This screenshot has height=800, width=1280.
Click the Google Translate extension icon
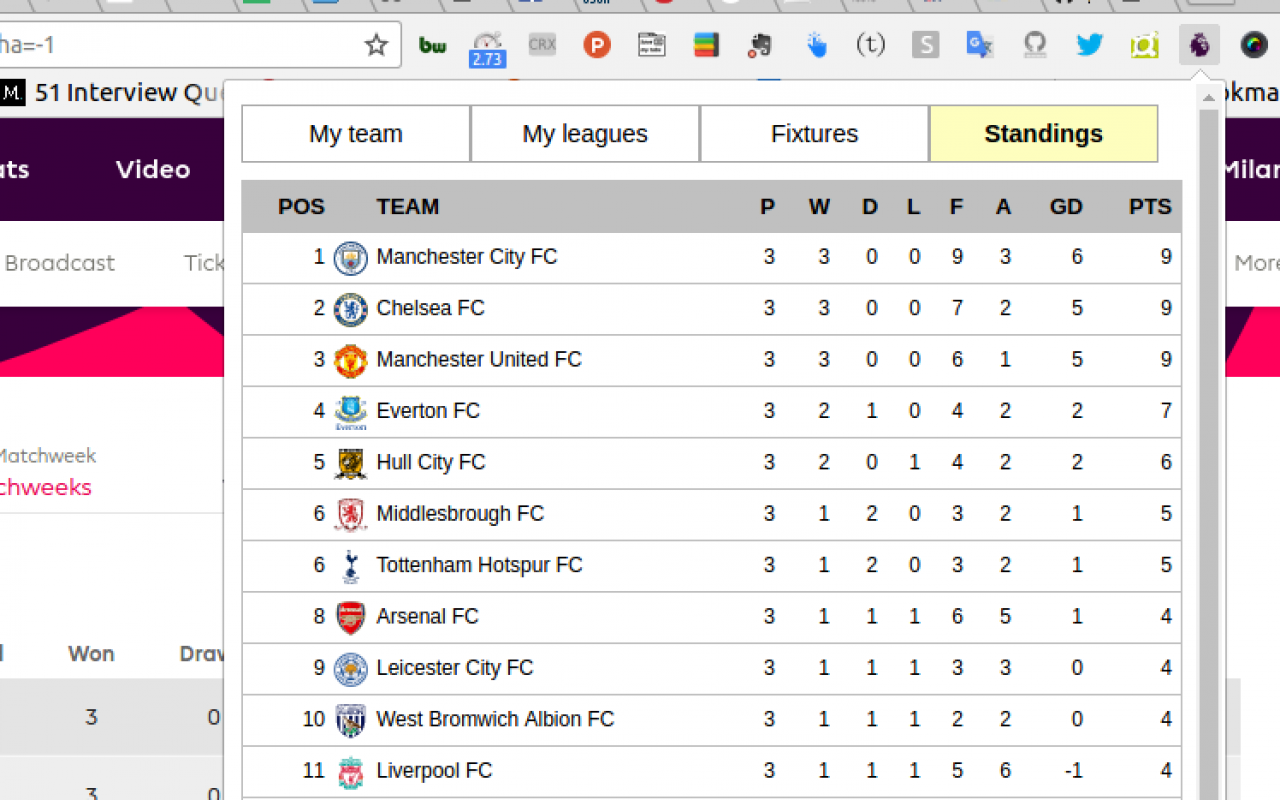pos(979,44)
